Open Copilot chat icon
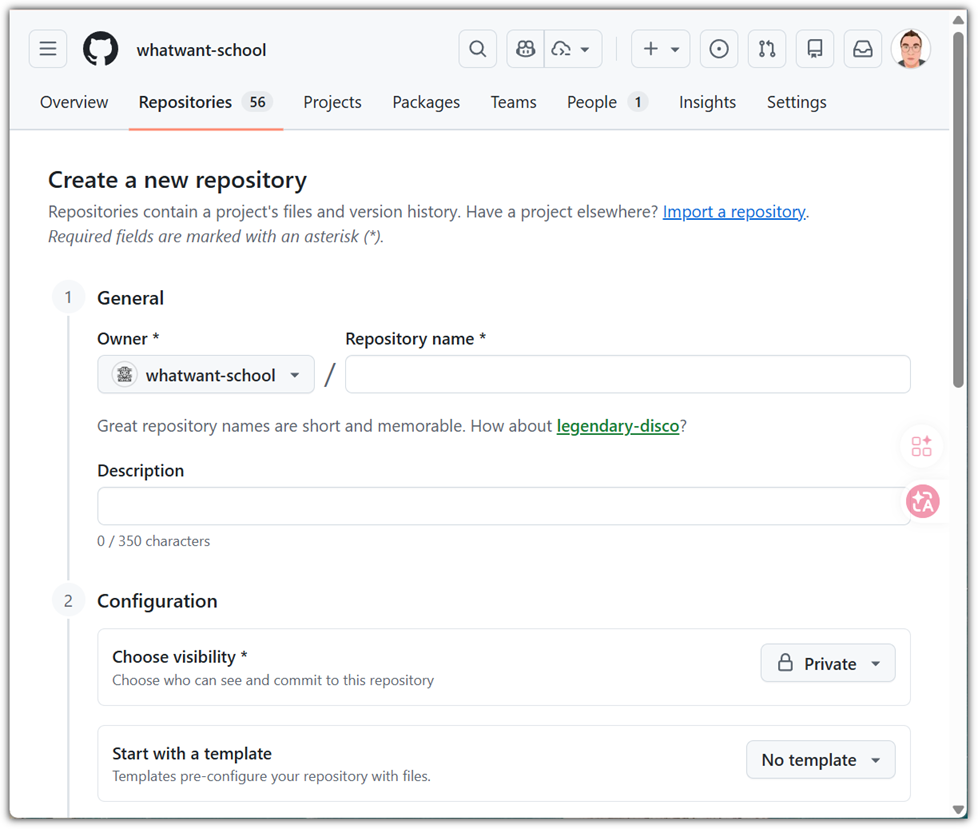This screenshot has height=829, width=978. pyautogui.click(x=526, y=49)
